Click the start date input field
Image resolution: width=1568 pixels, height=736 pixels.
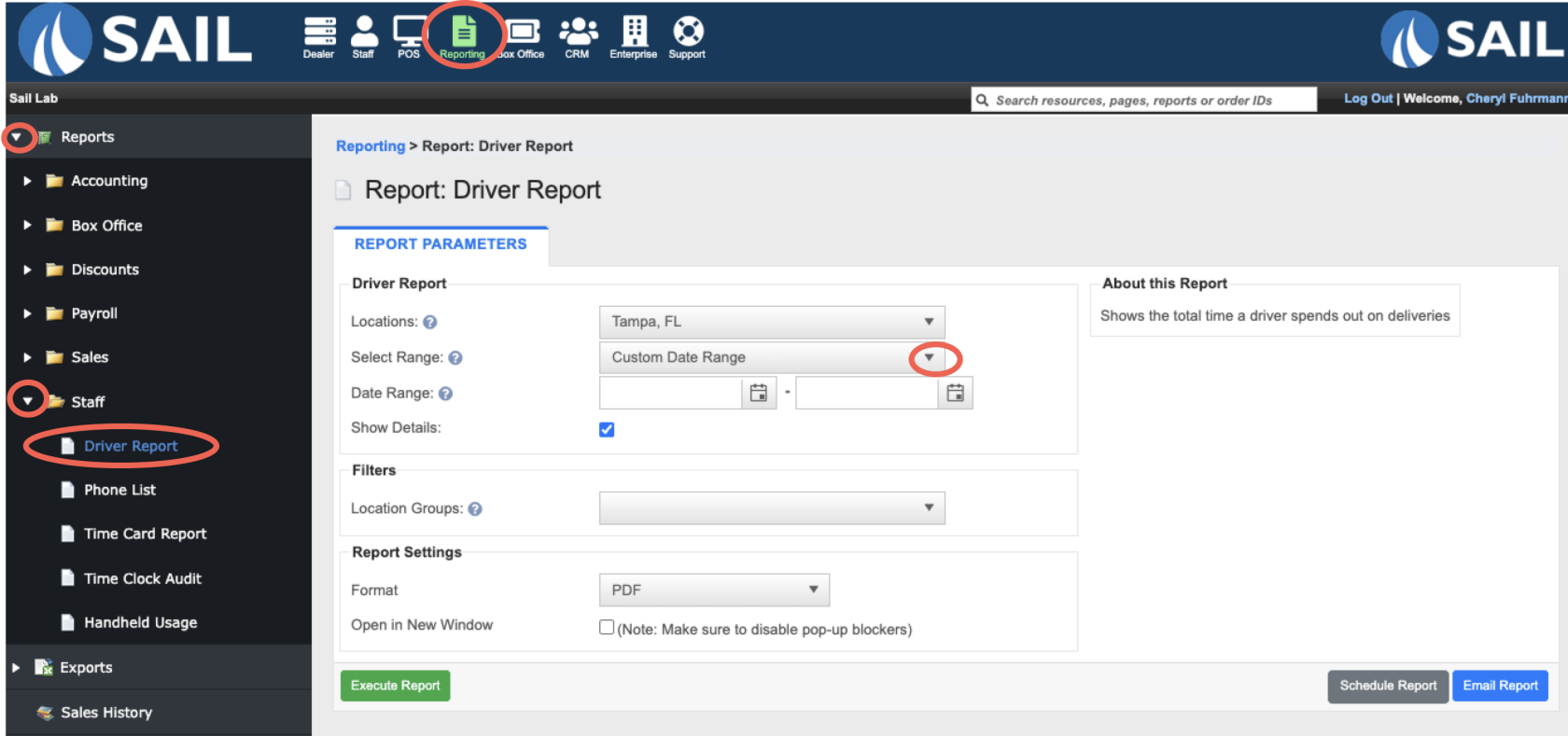coord(671,393)
